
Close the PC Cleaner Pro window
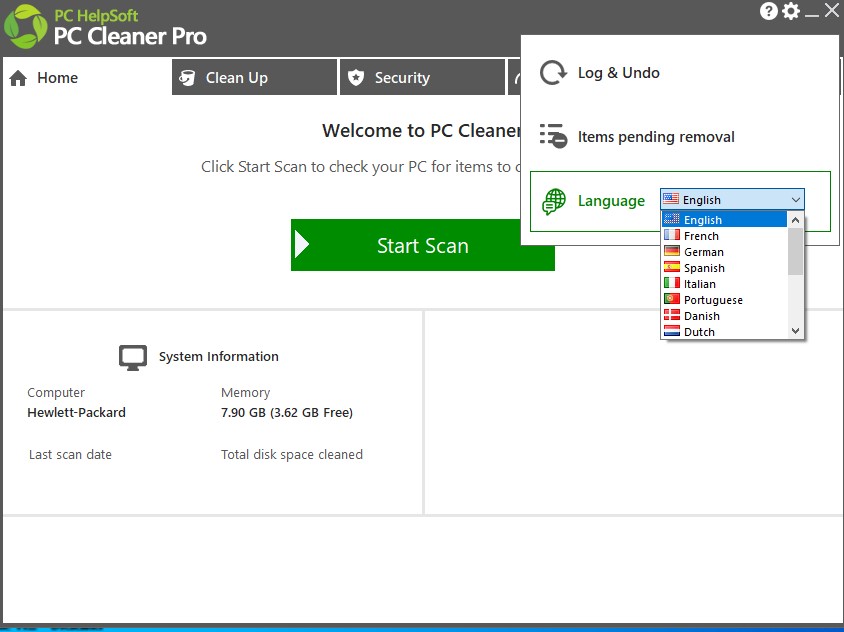point(832,10)
